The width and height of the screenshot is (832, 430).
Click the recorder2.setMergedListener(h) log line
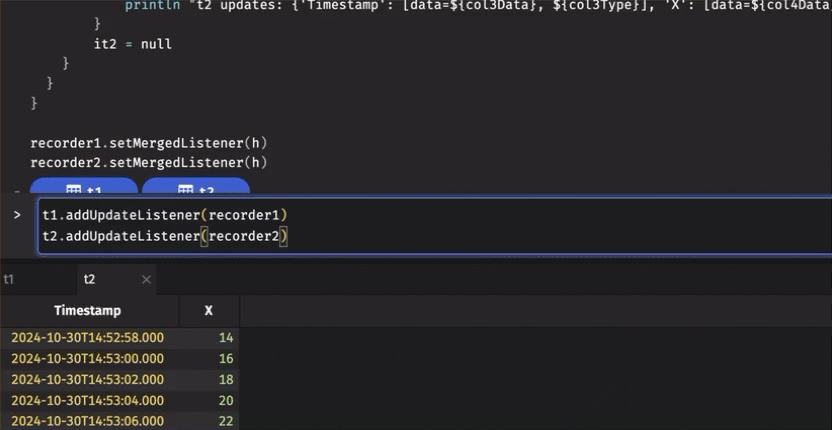[149, 162]
